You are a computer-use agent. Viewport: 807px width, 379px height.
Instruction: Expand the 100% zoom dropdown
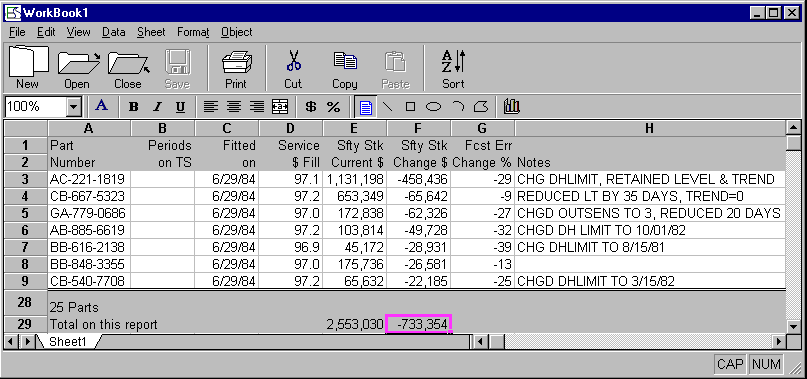[x=74, y=107]
